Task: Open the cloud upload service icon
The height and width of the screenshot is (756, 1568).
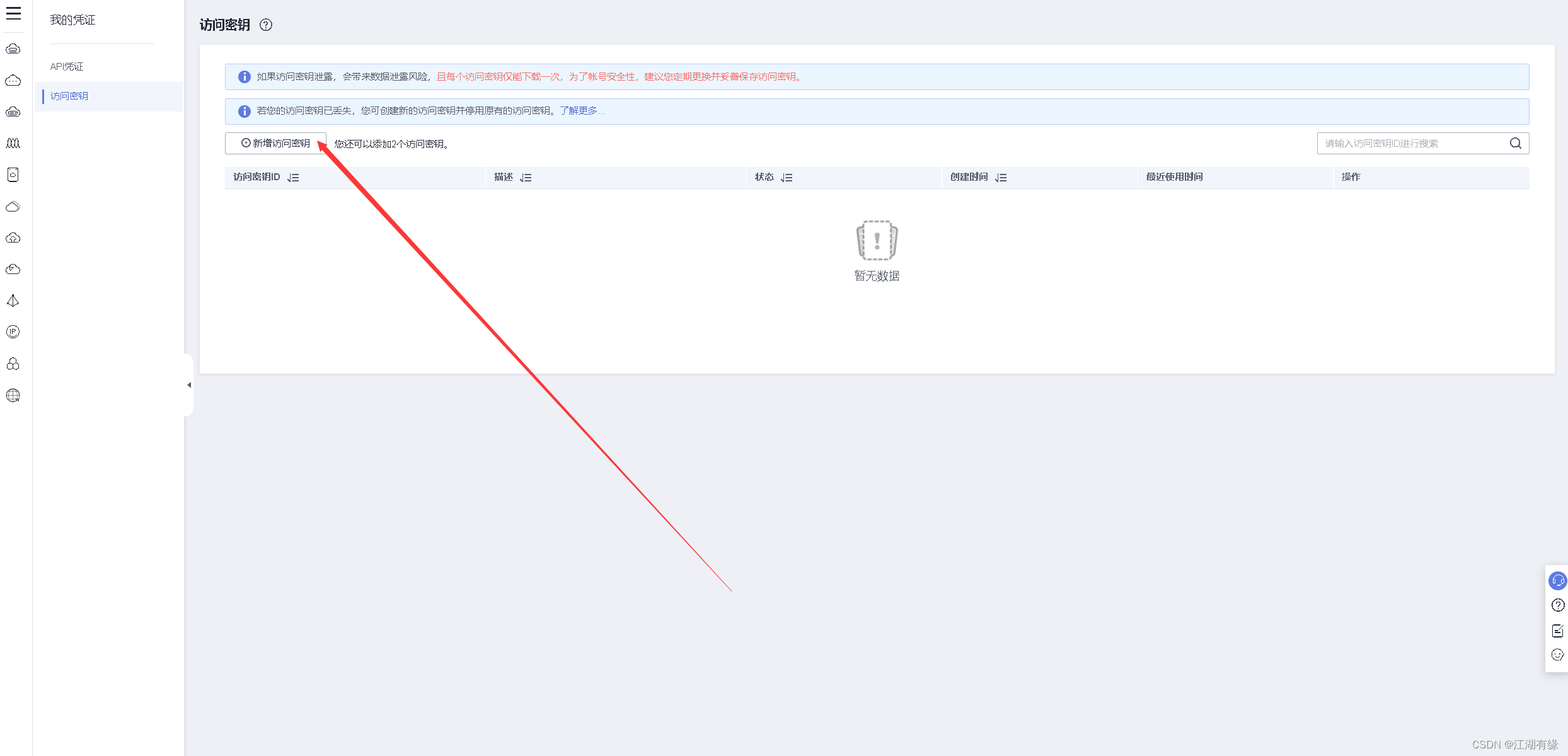Action: (13, 238)
